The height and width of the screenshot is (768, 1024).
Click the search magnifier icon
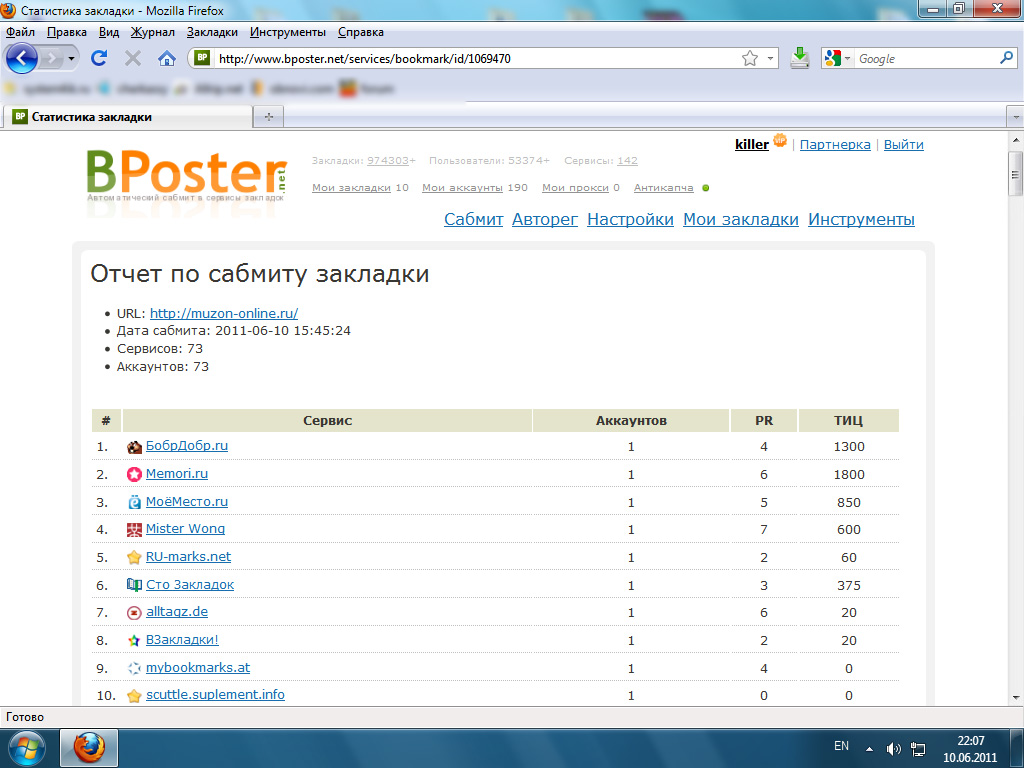(1006, 58)
